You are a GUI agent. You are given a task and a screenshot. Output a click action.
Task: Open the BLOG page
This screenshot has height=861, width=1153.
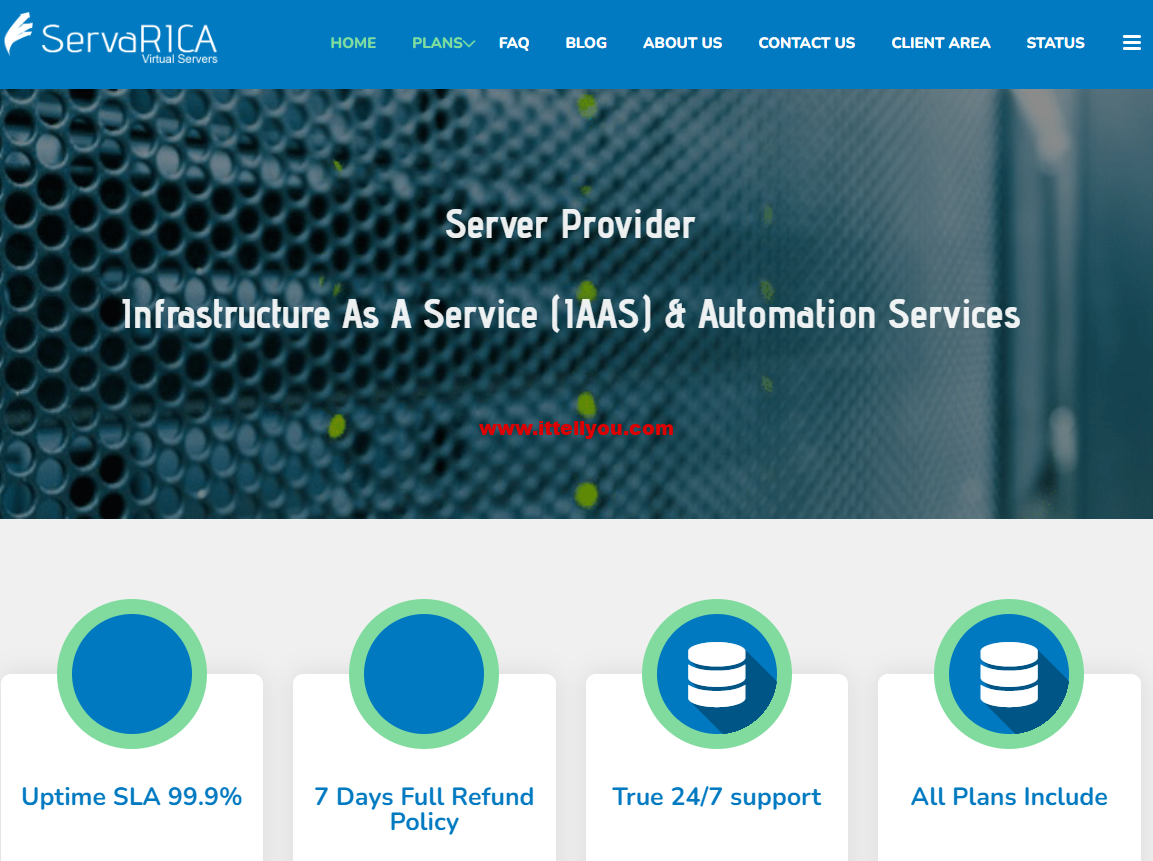pos(586,42)
